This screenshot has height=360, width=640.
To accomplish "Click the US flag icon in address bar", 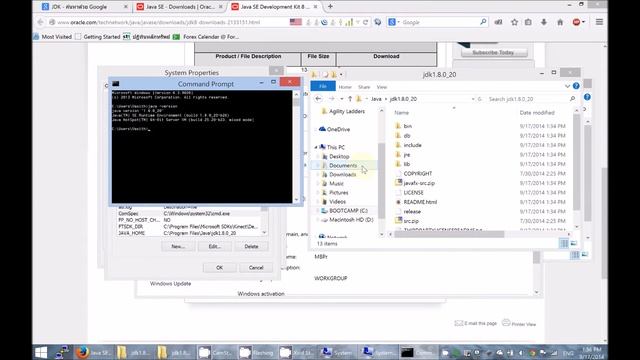I will click(x=296, y=22).
